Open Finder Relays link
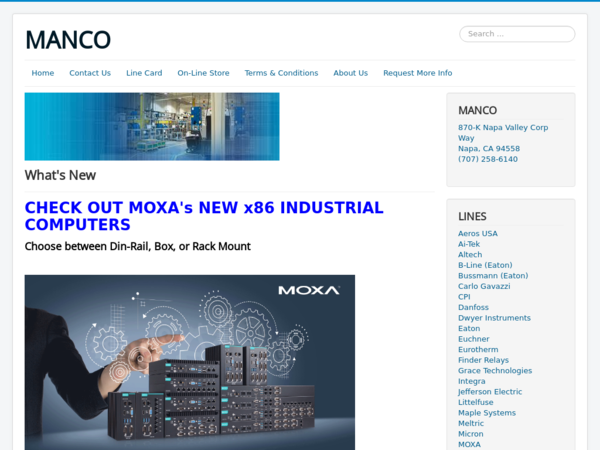This screenshot has width=600, height=450. pos(483,360)
